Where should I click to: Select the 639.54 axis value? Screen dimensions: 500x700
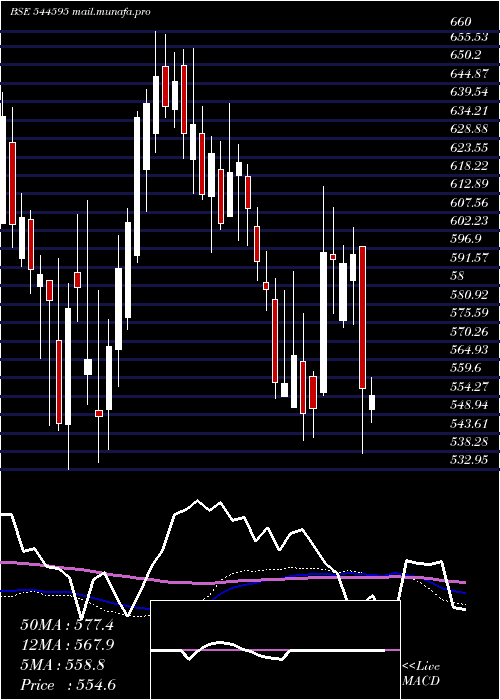coord(469,92)
